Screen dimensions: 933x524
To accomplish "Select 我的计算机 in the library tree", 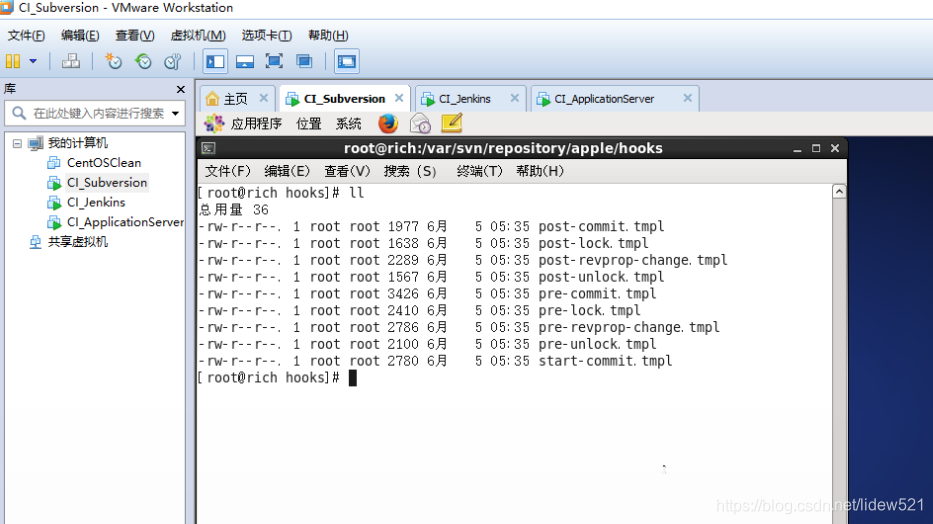I will tap(78, 143).
